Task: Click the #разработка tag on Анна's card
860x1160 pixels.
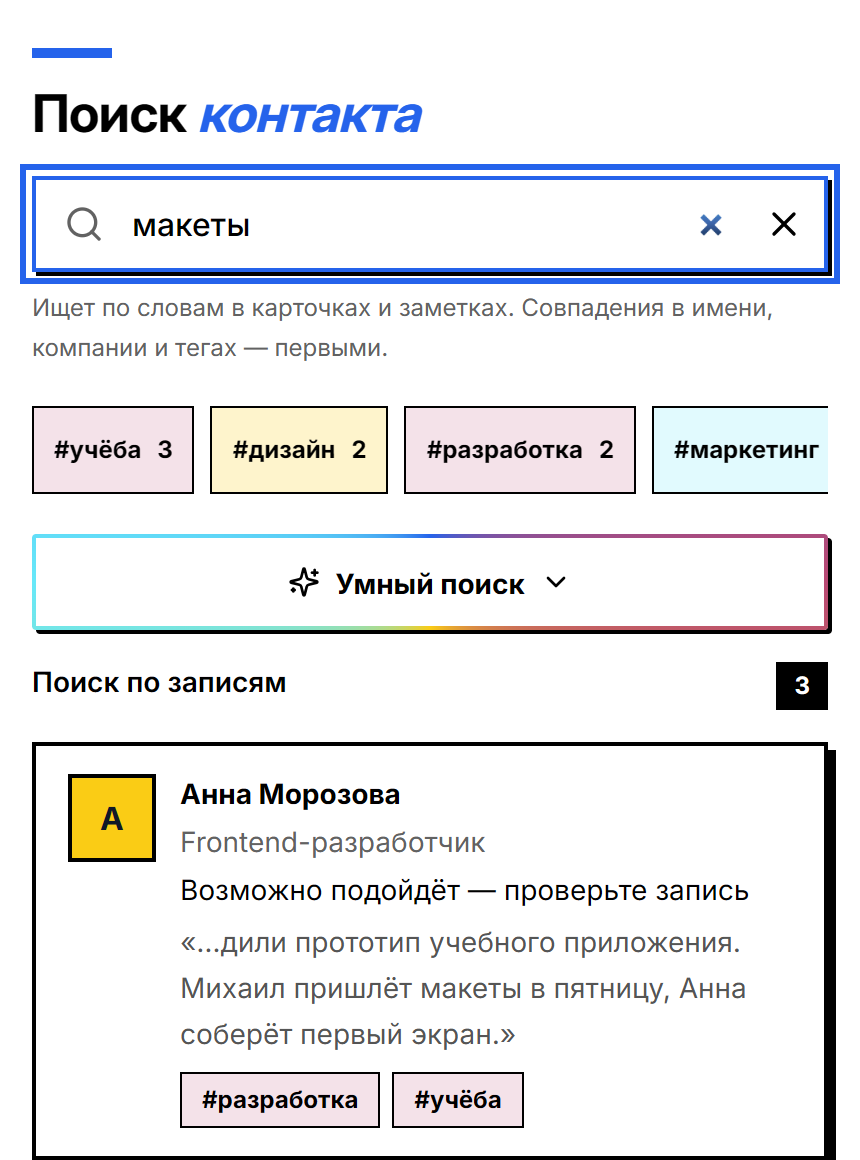Action: tap(280, 1100)
